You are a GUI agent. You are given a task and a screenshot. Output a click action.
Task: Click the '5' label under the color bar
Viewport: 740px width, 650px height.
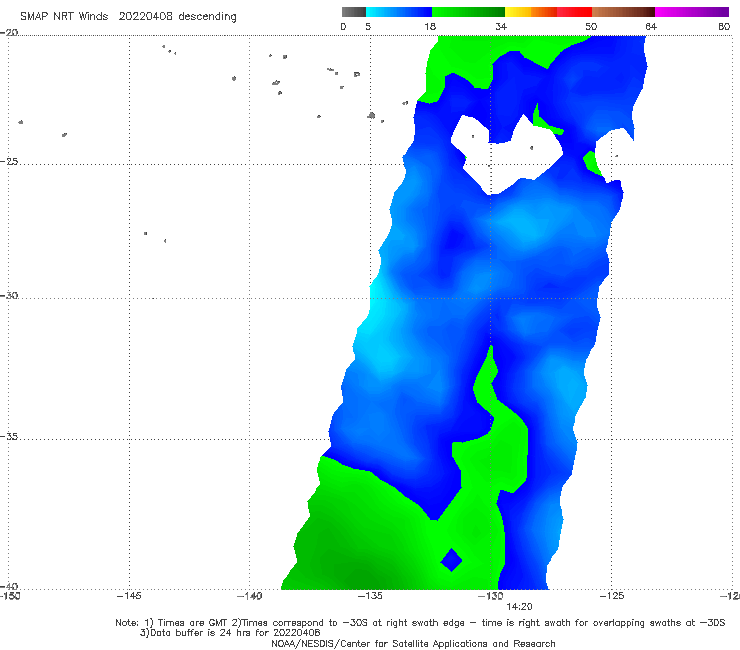tap(368, 26)
